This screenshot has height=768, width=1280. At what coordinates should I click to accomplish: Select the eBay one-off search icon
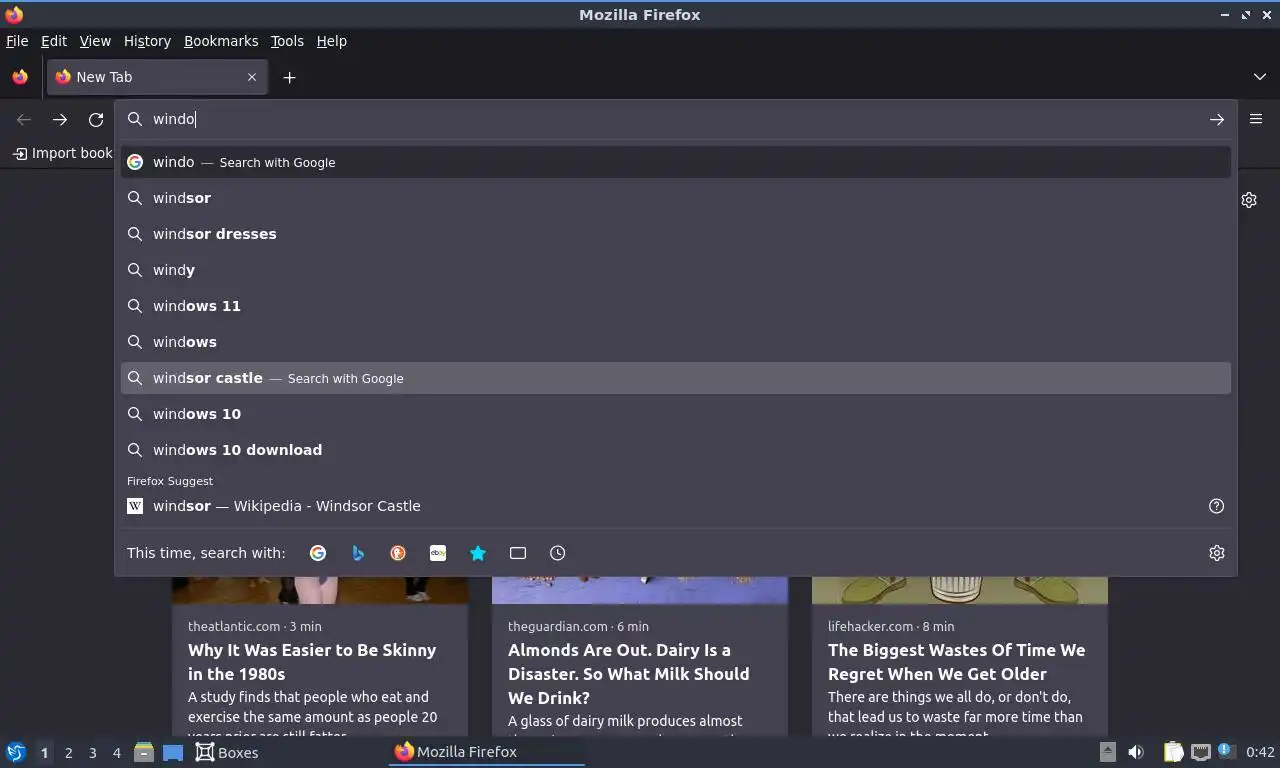coord(438,553)
